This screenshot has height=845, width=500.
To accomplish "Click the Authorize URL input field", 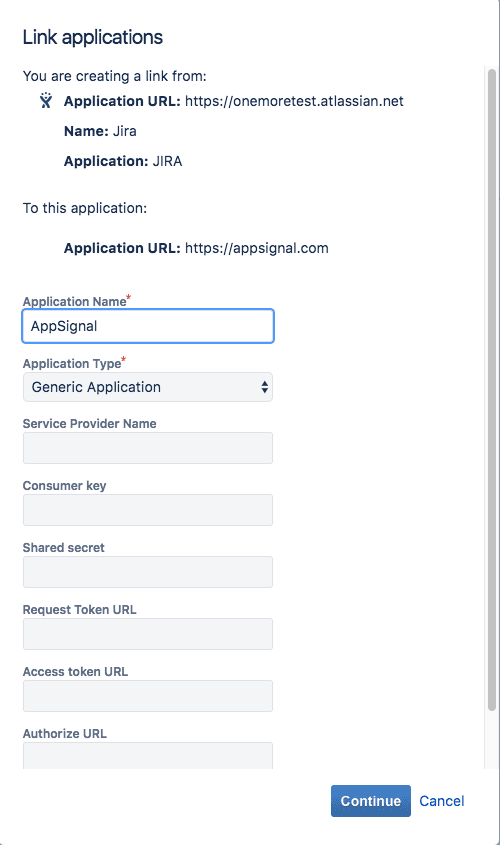I will [148, 756].
